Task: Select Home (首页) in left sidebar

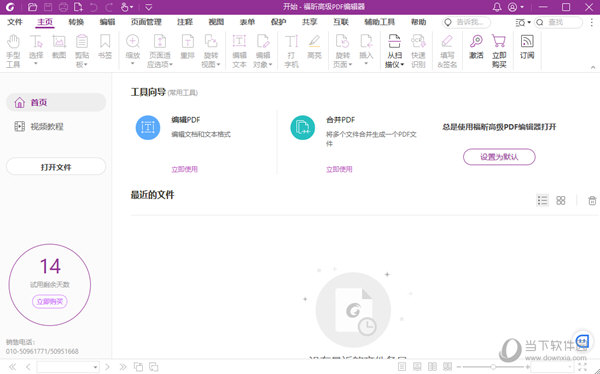Action: 56,102
